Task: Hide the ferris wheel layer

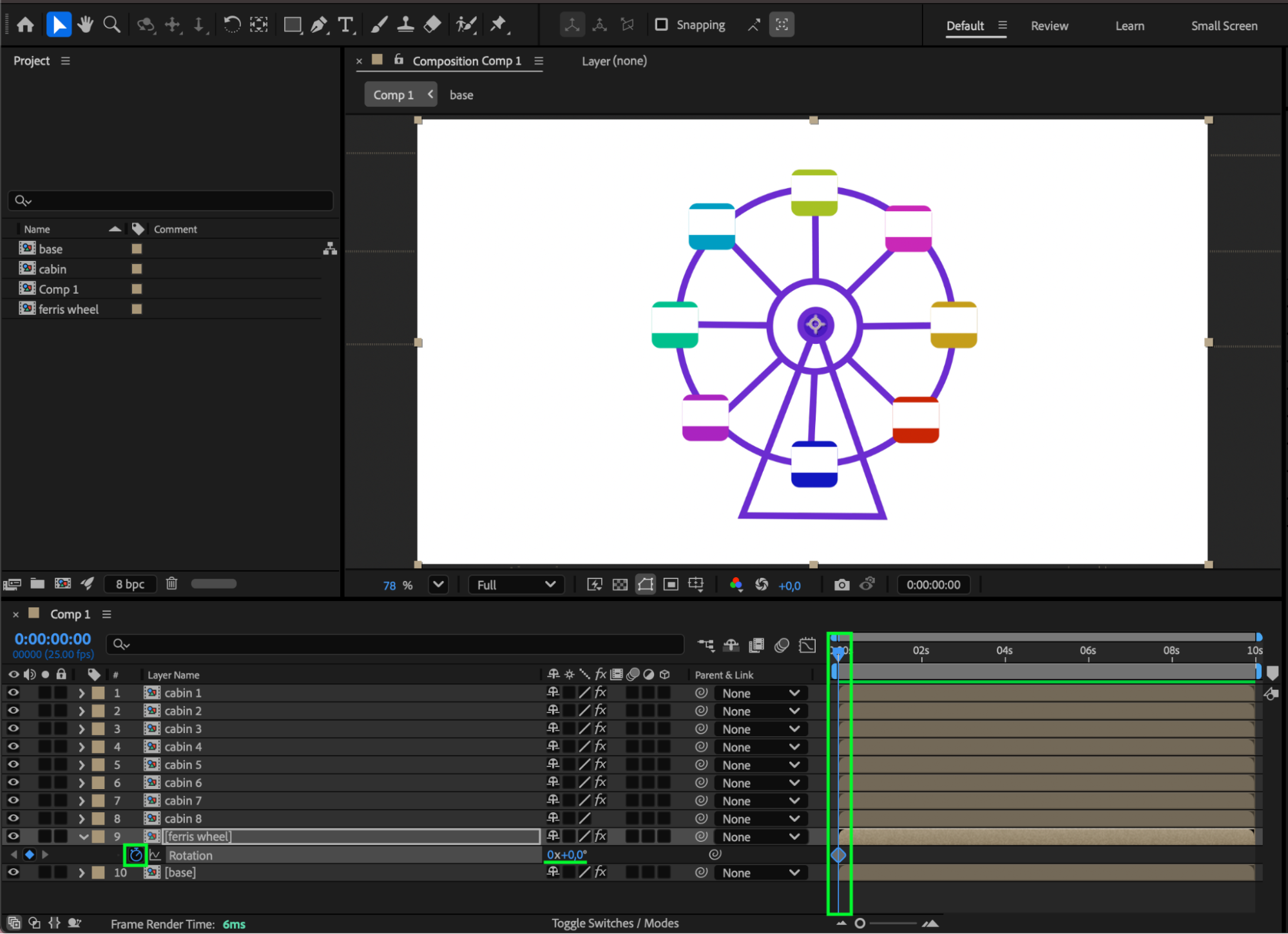Action: [13, 837]
